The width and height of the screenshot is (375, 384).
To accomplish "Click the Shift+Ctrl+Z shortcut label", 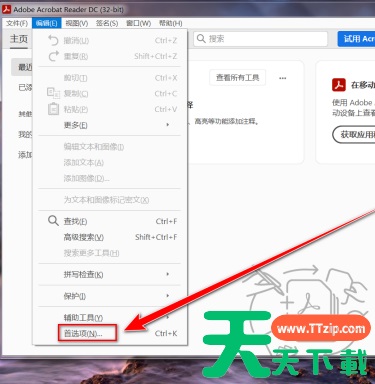I will pyautogui.click(x=156, y=56).
